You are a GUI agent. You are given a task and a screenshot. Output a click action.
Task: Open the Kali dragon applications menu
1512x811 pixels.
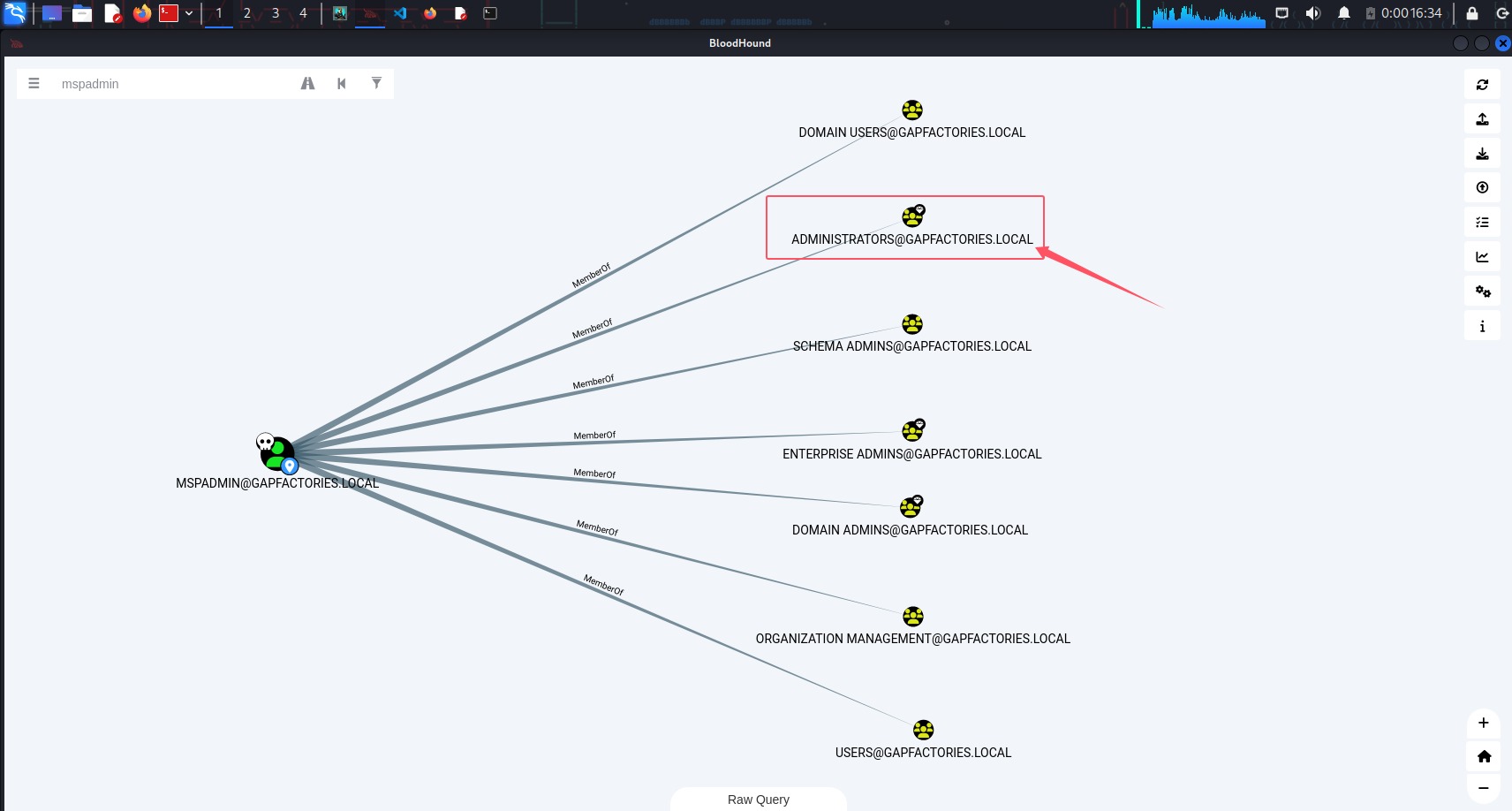(15, 13)
